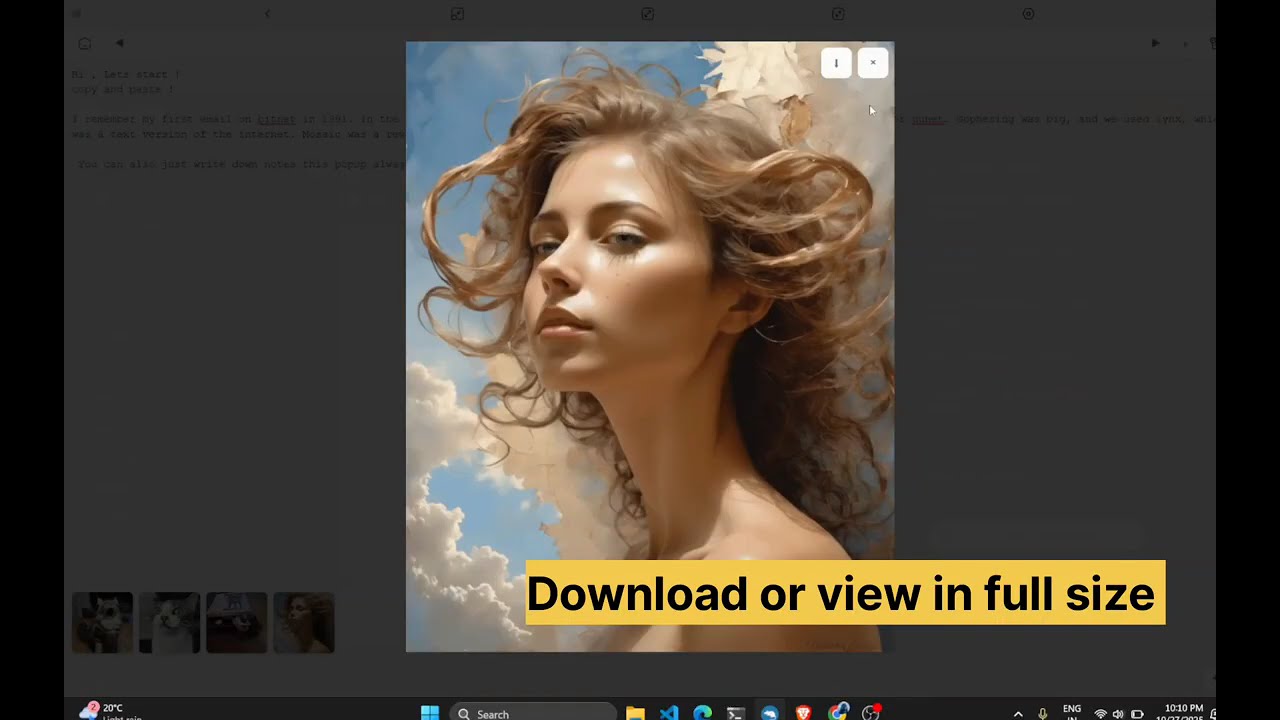Download the image with the download button

[x=836, y=63]
